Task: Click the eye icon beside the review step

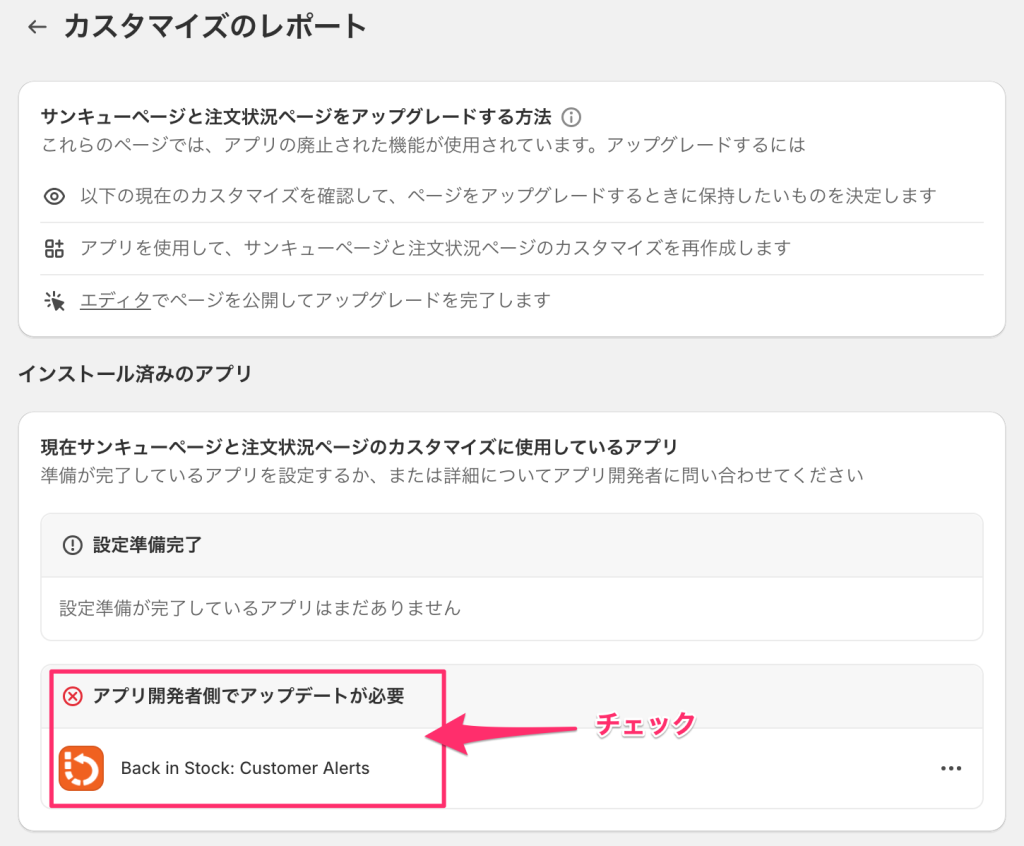Action: coord(53,196)
